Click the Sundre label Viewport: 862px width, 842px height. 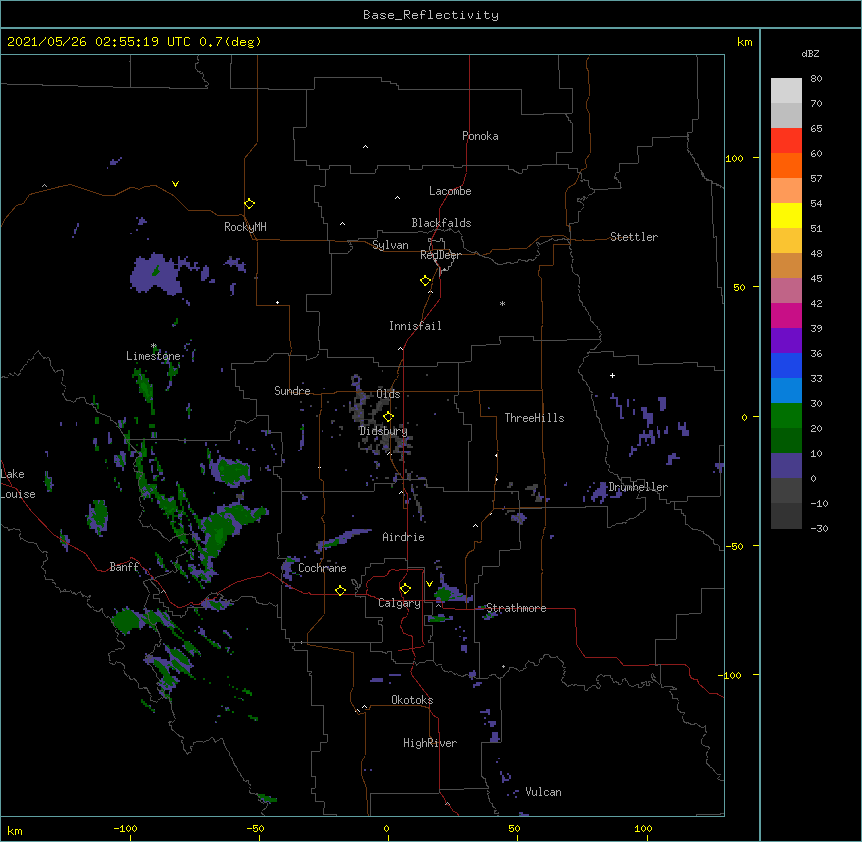click(292, 391)
